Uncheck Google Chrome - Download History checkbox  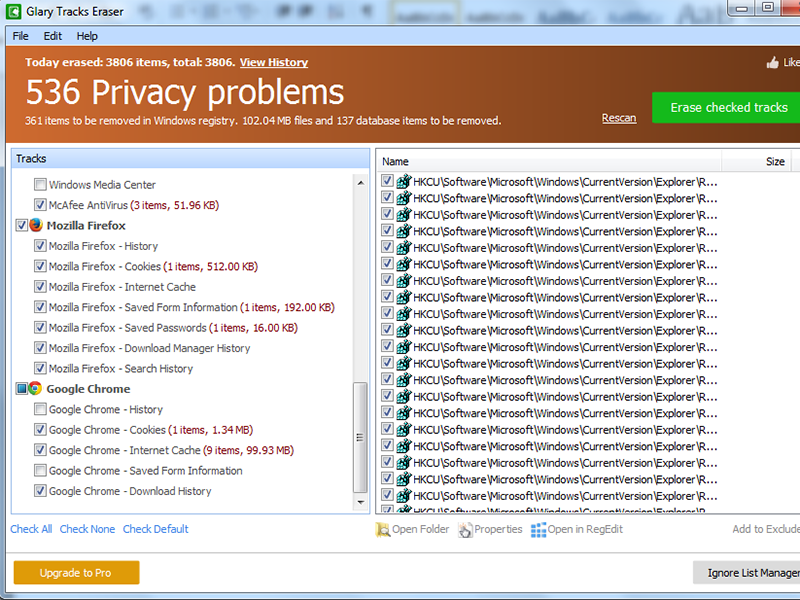[x=40, y=490]
